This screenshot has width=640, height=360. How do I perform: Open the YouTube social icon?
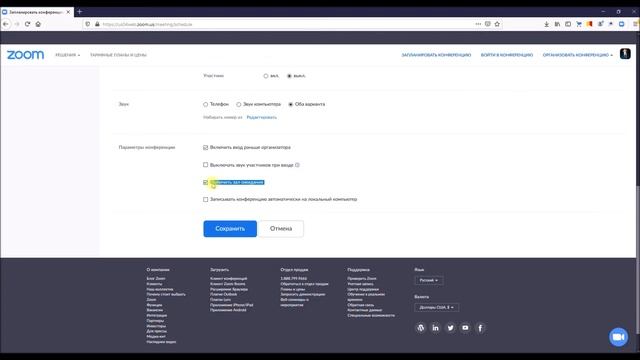tap(465, 328)
